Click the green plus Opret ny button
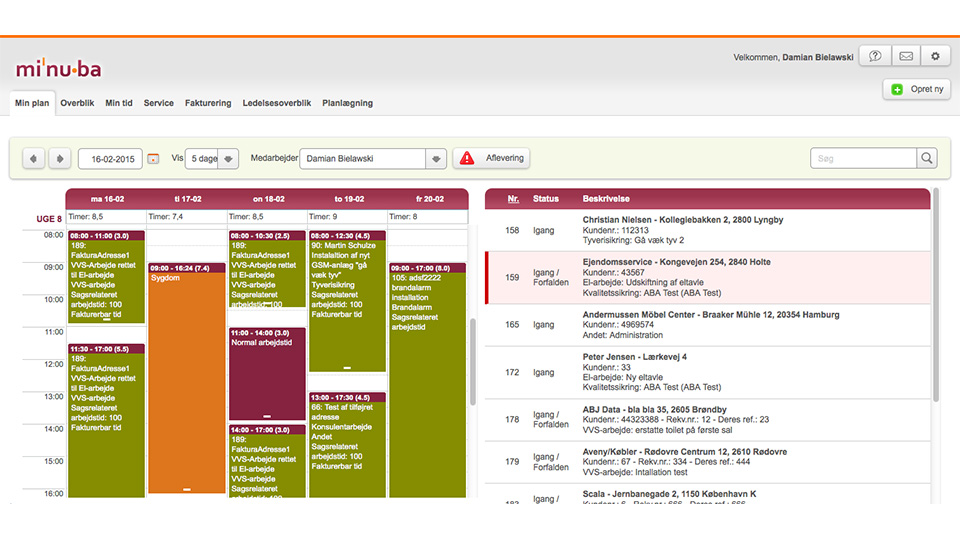Viewport: 960px width, 540px height. 917,89
